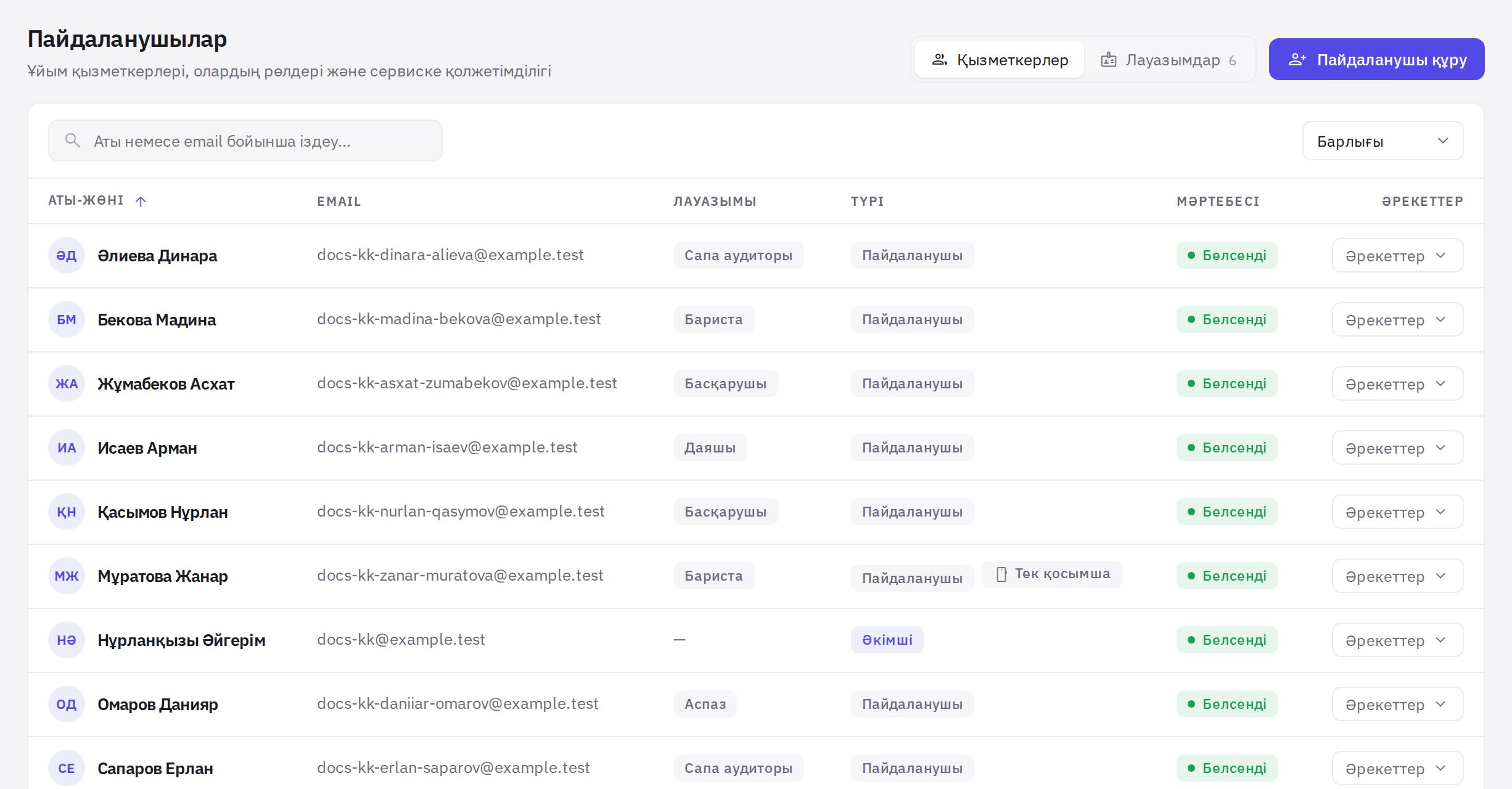The height and width of the screenshot is (789, 1512).
Task: Click the search magnifier icon
Action: [x=73, y=141]
